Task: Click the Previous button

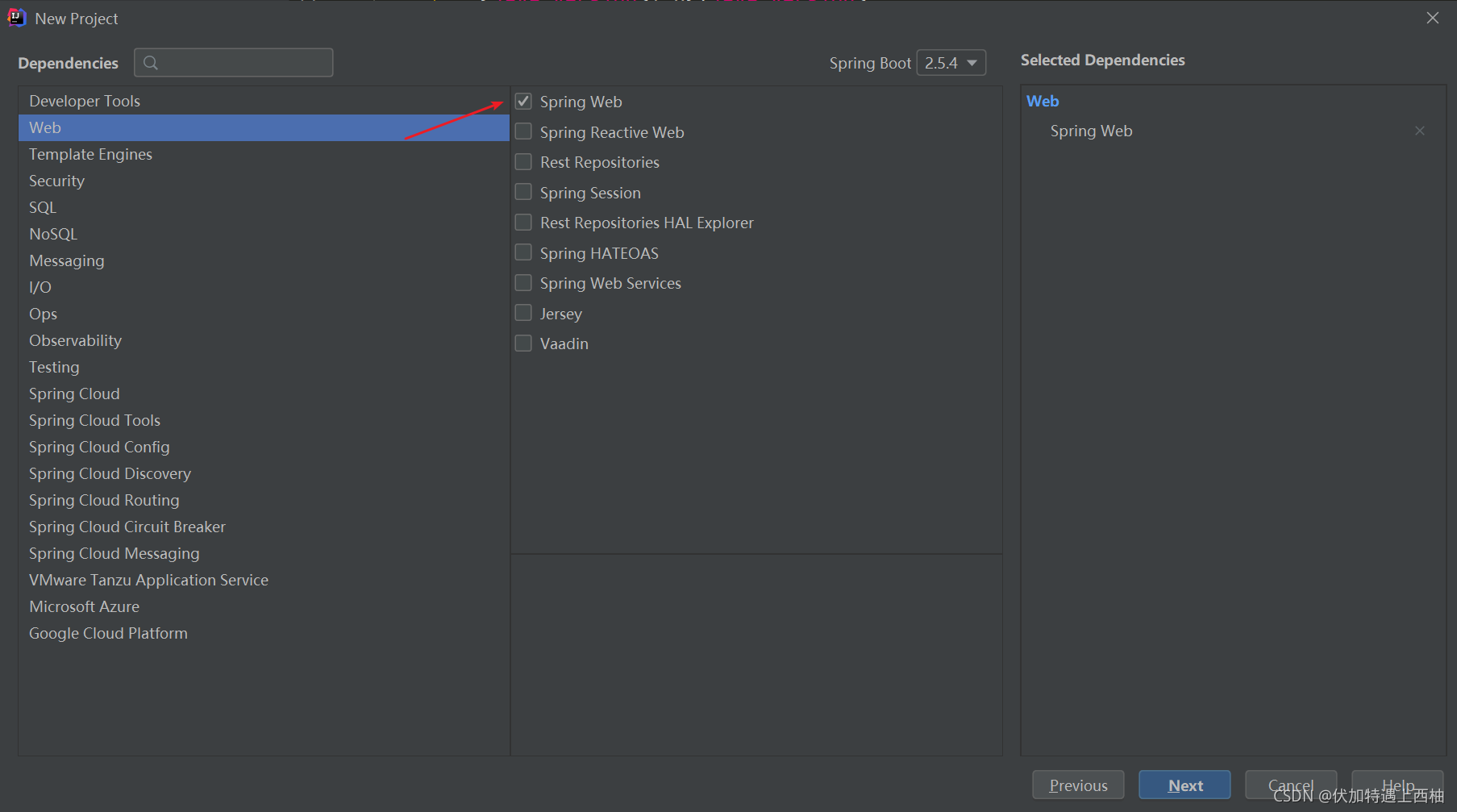Action: pyautogui.click(x=1078, y=785)
